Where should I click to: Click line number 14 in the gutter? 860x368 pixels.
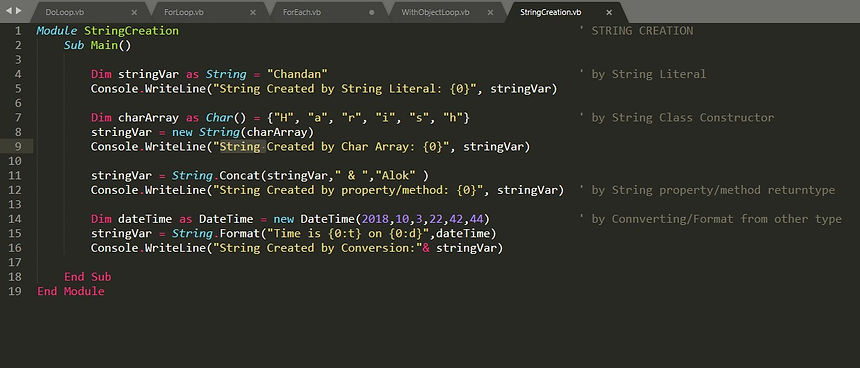pyautogui.click(x=15, y=219)
